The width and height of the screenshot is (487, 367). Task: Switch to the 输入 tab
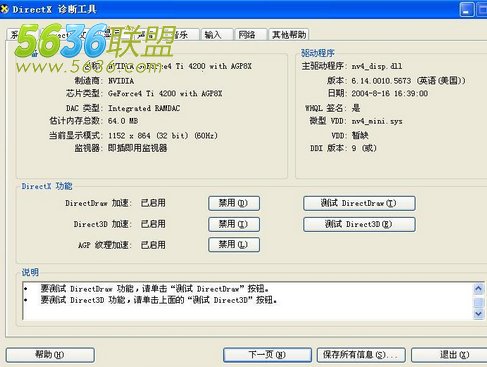pyautogui.click(x=216, y=35)
